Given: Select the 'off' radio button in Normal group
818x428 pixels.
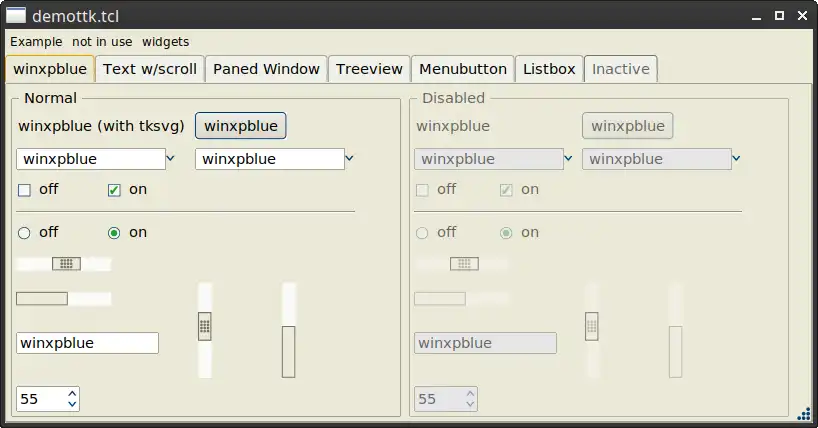Looking at the screenshot, I should 25,233.
